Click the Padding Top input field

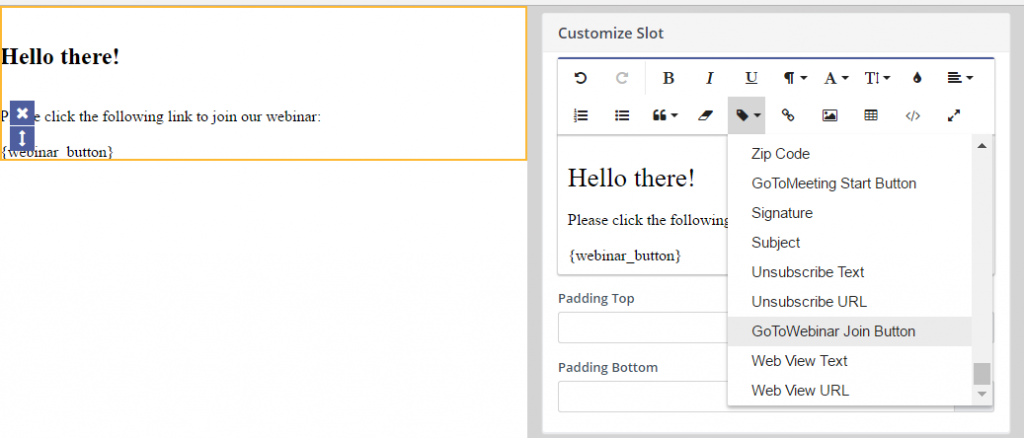click(642, 327)
